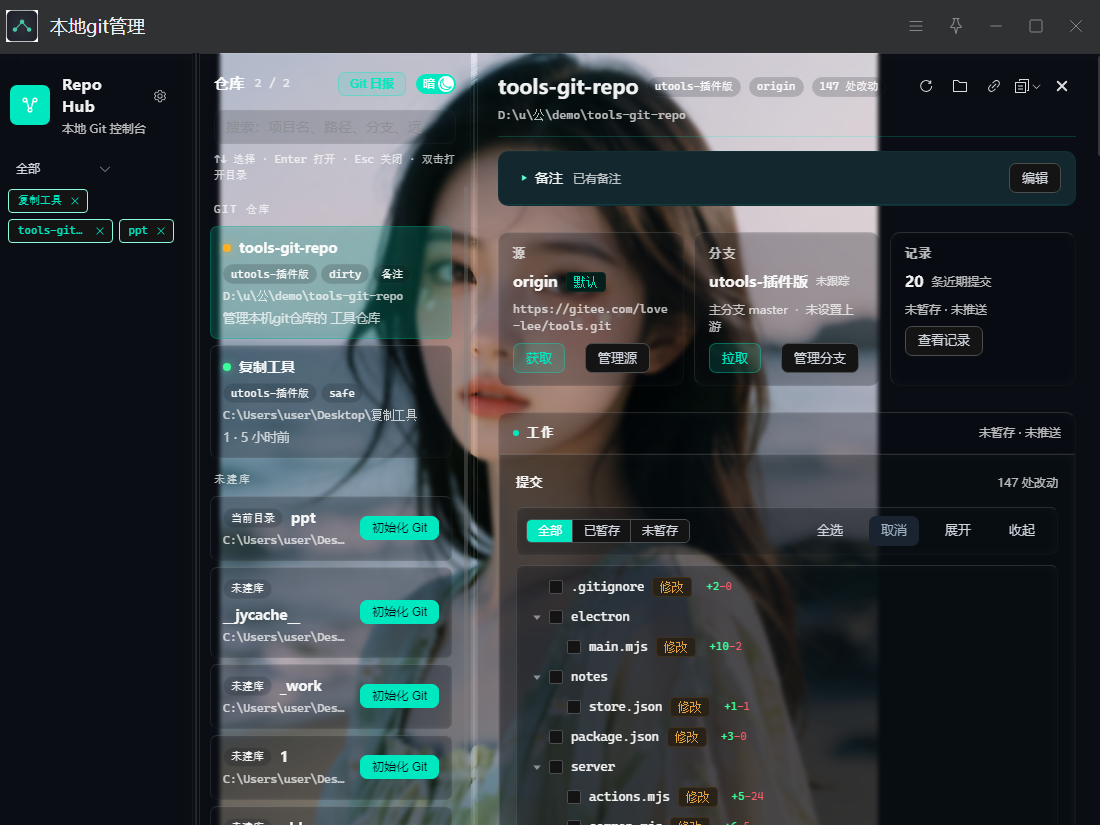Refresh the tools-git-repo details

(x=926, y=86)
